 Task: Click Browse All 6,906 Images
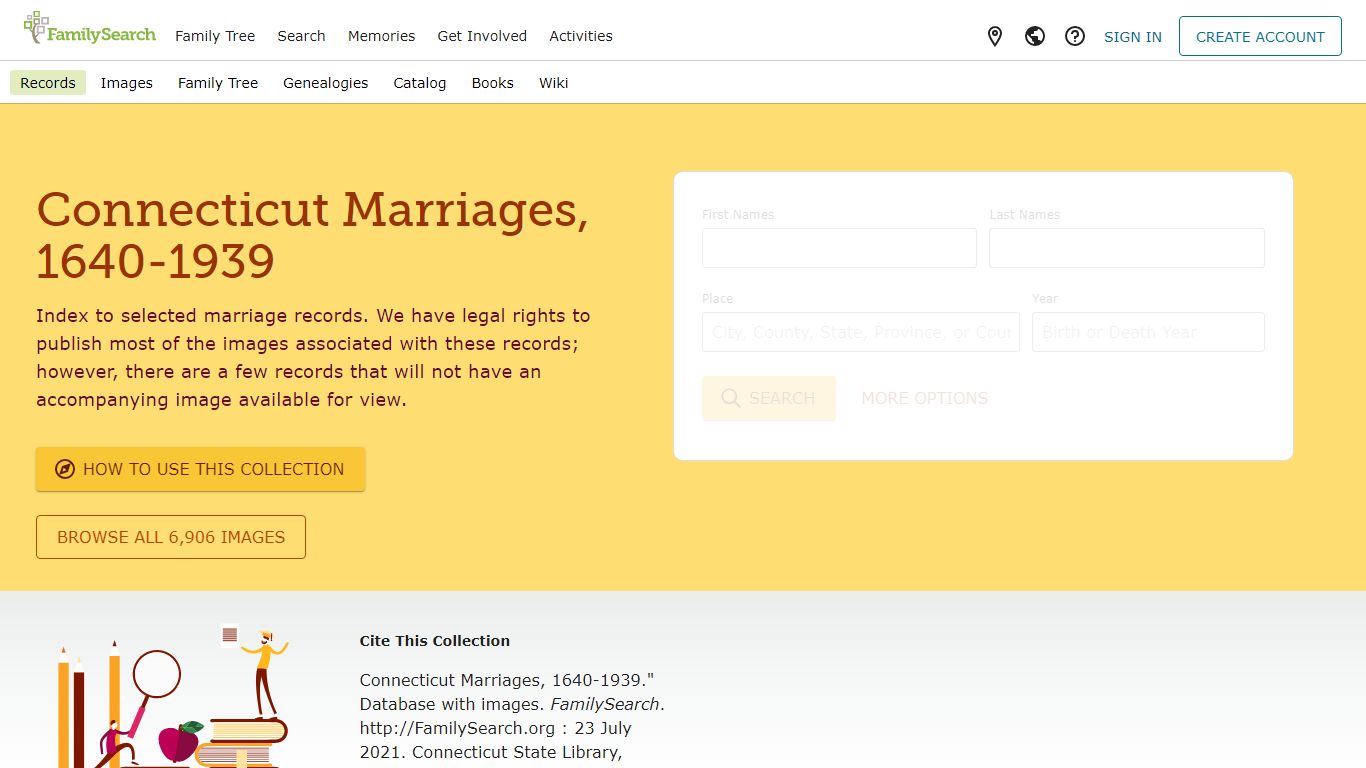point(171,537)
